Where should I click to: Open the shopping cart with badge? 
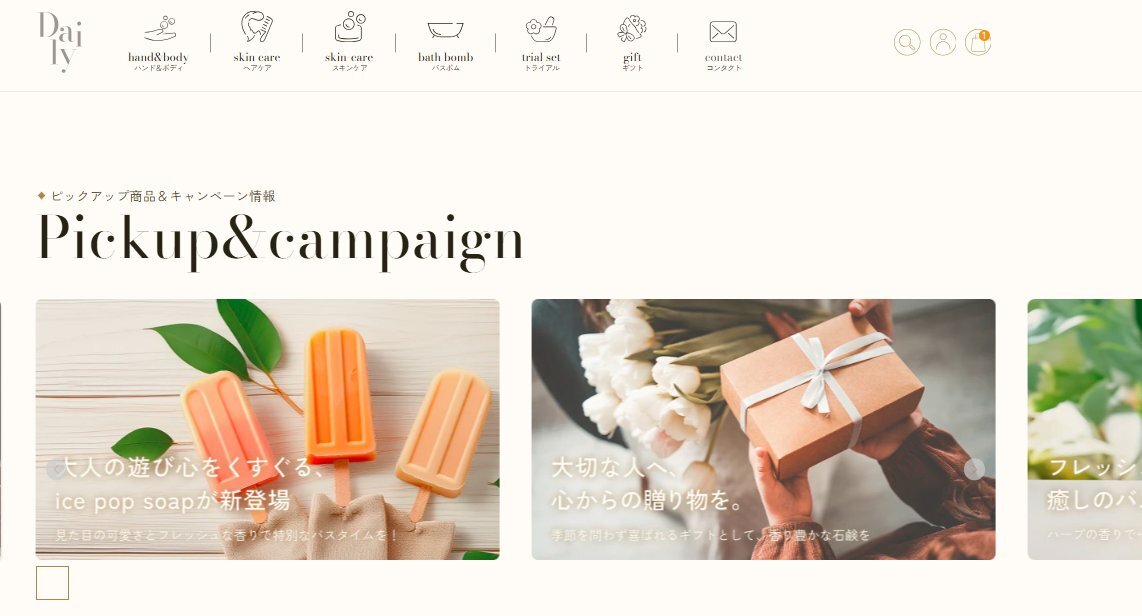coord(978,42)
